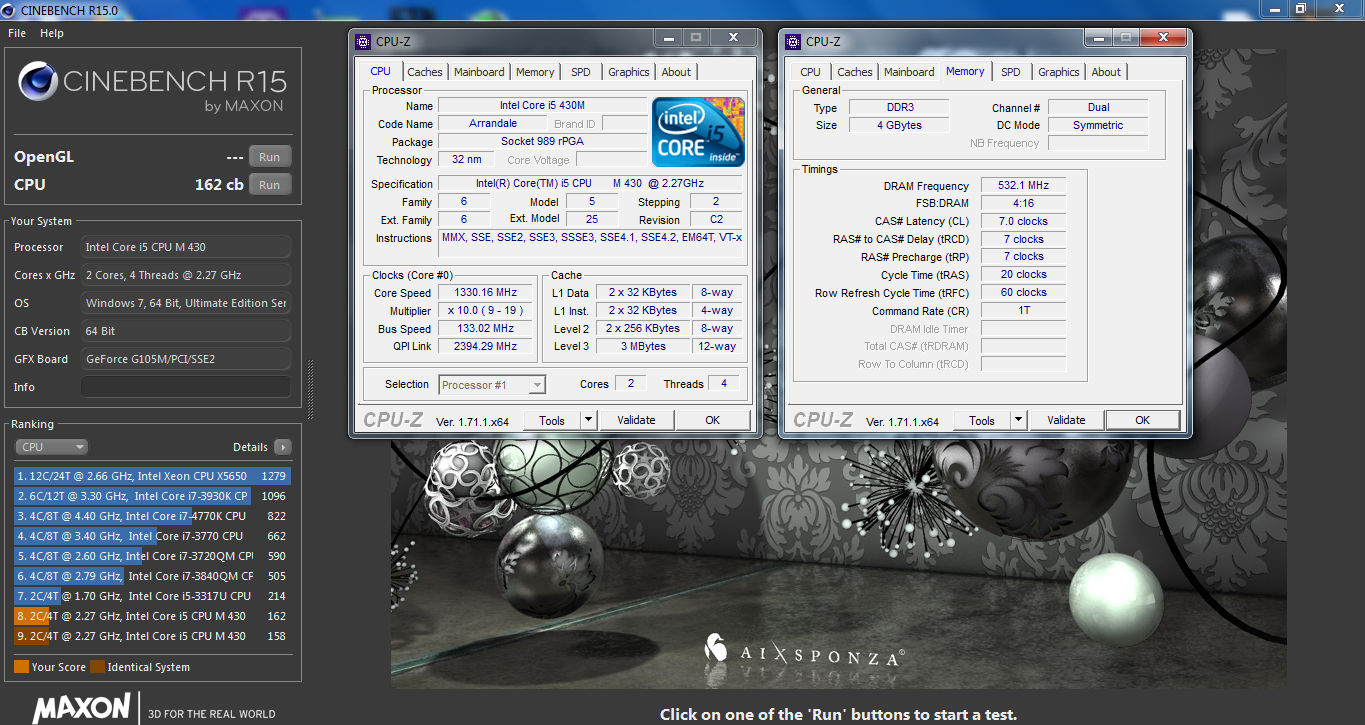The height and width of the screenshot is (725, 1365).
Task: Minimize the Cinebench main window
Action: coord(1273,8)
